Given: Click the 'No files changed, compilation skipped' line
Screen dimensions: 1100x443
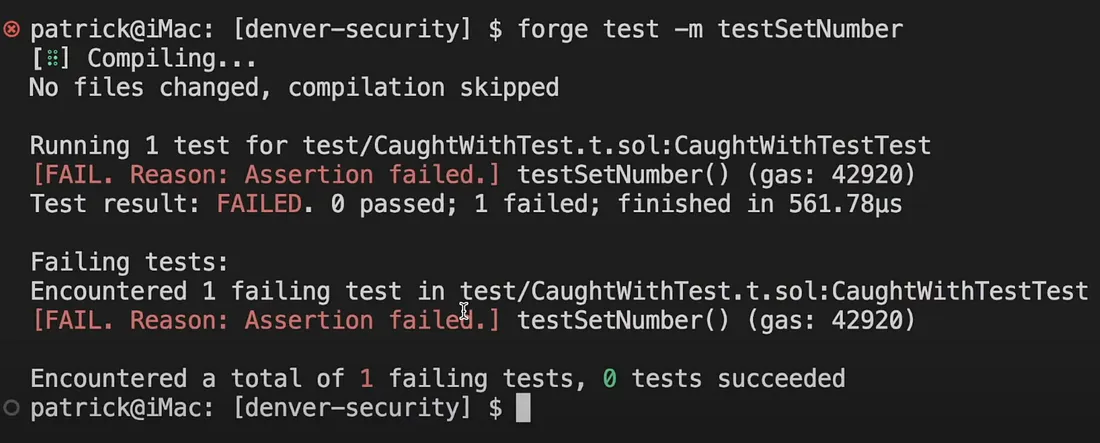Looking at the screenshot, I should (x=294, y=88).
